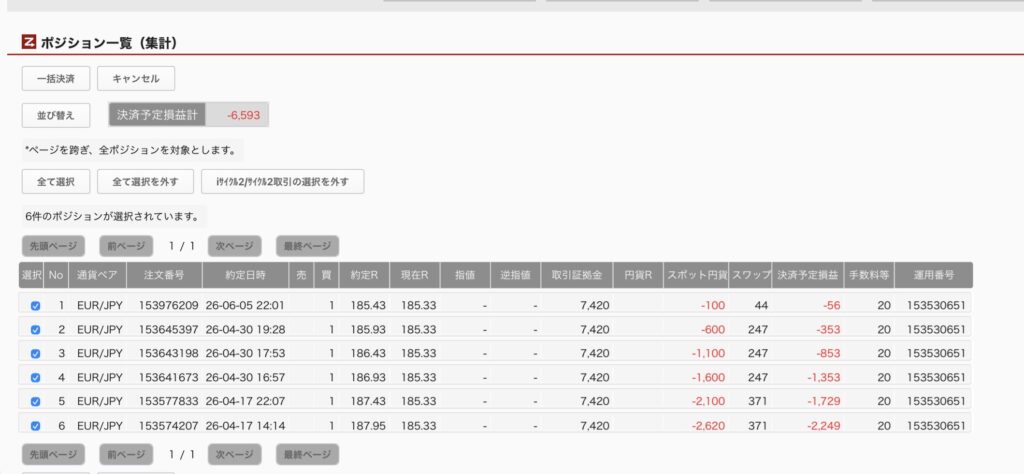Screen dimensions: 1024x474
Task: Click iサイクル2/サイクル2取引の選択を外す button
Action: (282, 182)
